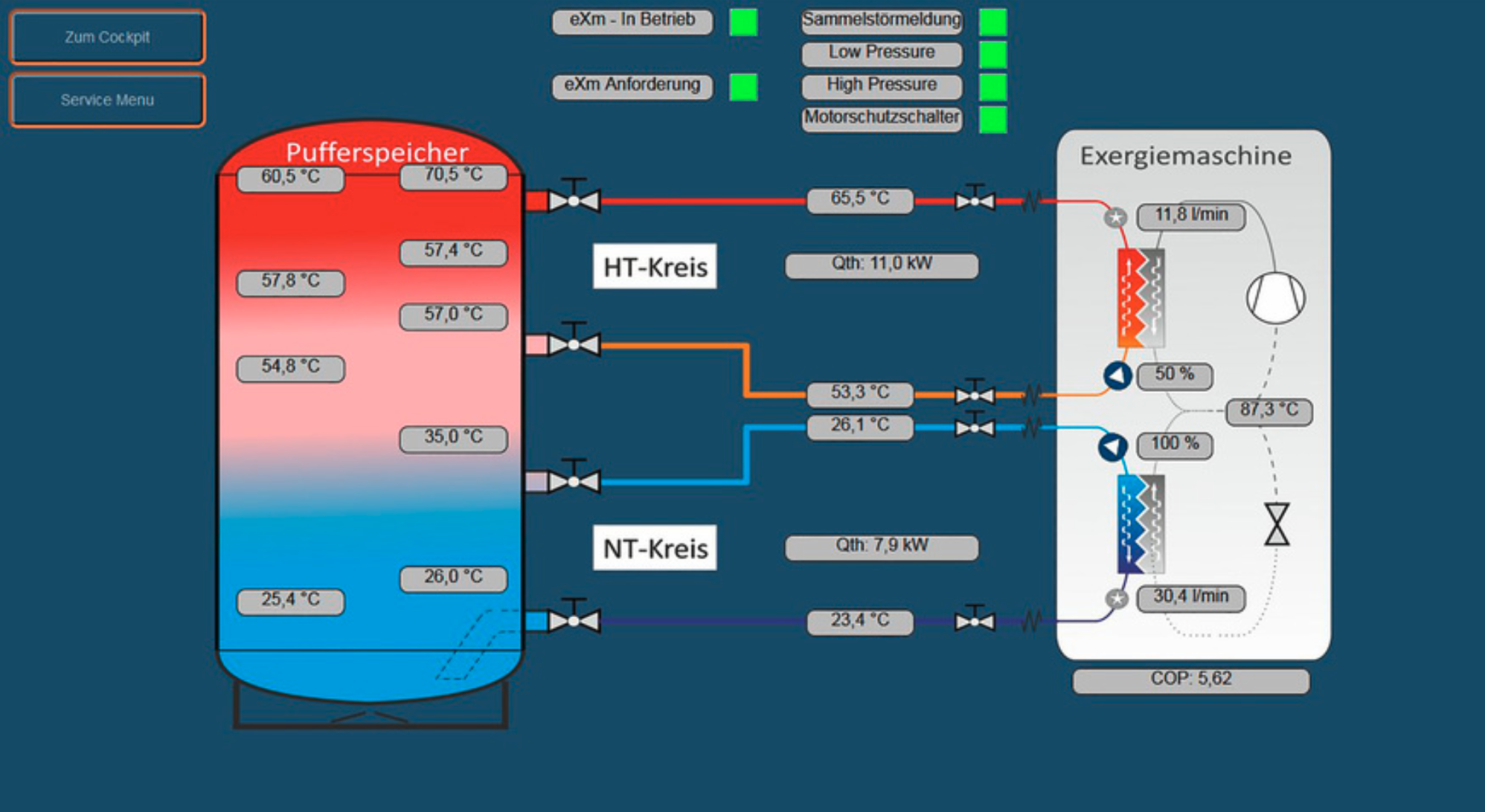Image resolution: width=1485 pixels, height=812 pixels.
Task: Click the flow sensor icon next to 11,8 l/min
Action: coord(1114,218)
